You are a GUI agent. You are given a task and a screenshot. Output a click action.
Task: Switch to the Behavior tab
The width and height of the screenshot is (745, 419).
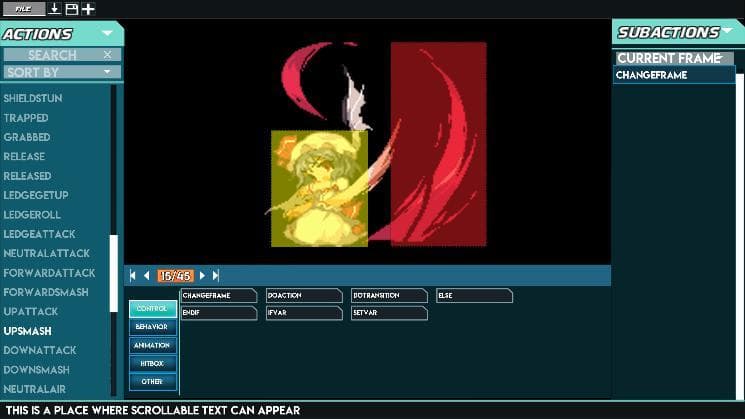pyautogui.click(x=153, y=327)
